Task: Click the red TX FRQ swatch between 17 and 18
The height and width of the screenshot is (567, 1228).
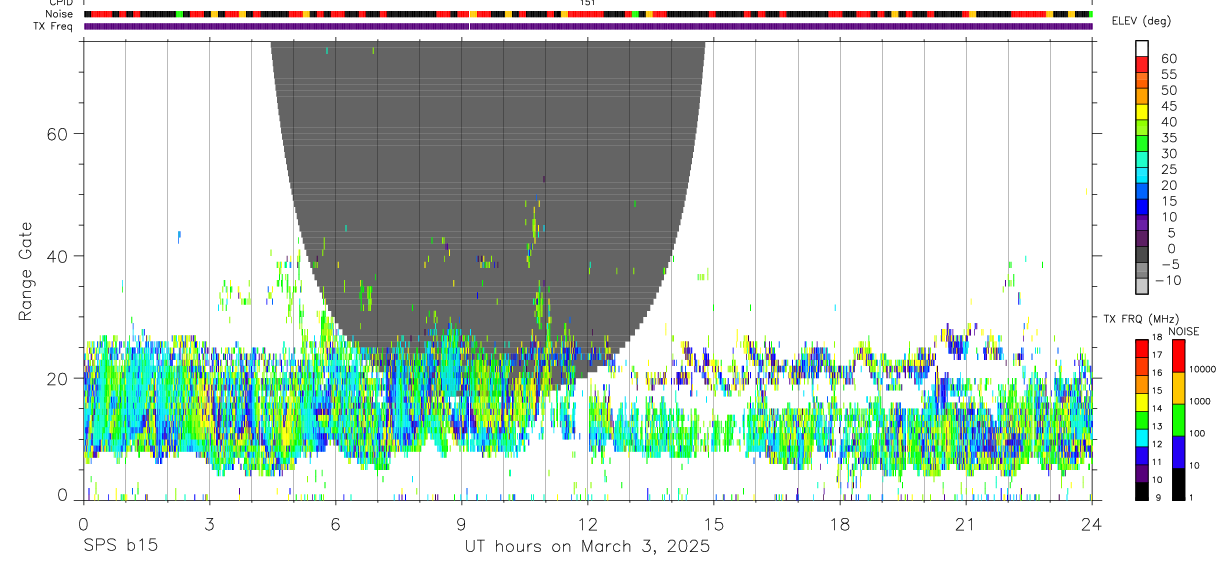Action: click(1141, 346)
